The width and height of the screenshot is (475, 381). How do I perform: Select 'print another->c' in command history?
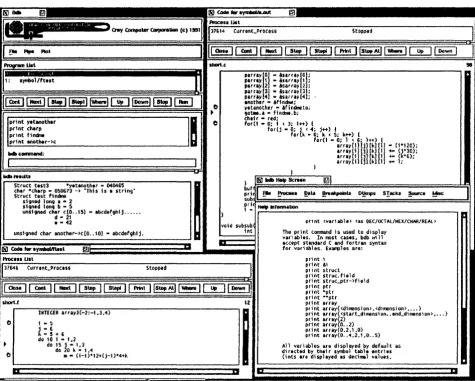click(x=33, y=142)
